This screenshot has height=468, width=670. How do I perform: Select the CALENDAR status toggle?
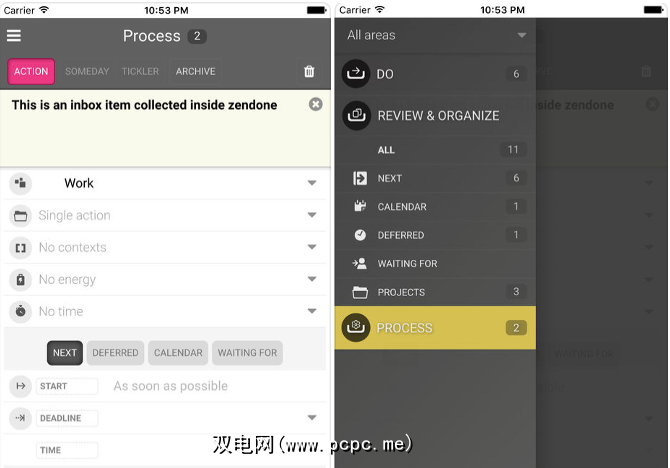click(178, 353)
